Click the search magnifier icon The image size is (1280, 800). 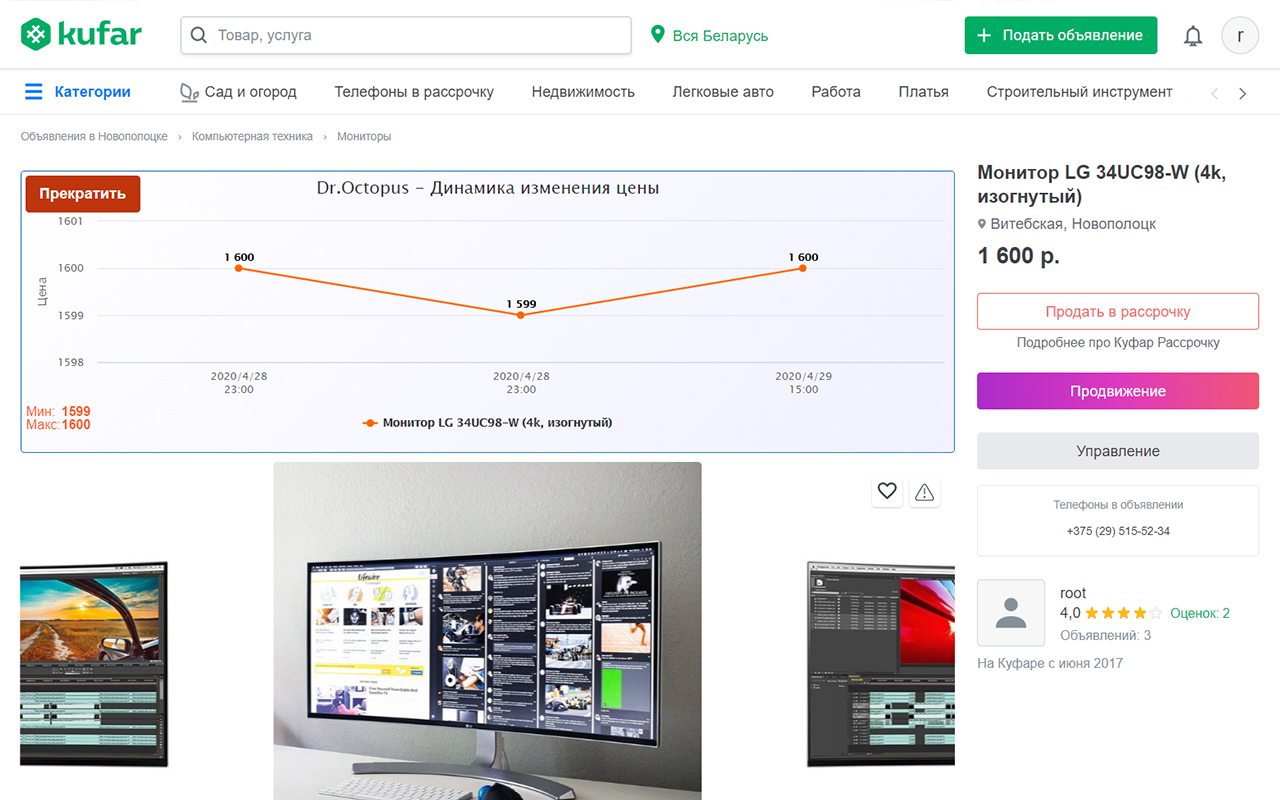click(199, 35)
